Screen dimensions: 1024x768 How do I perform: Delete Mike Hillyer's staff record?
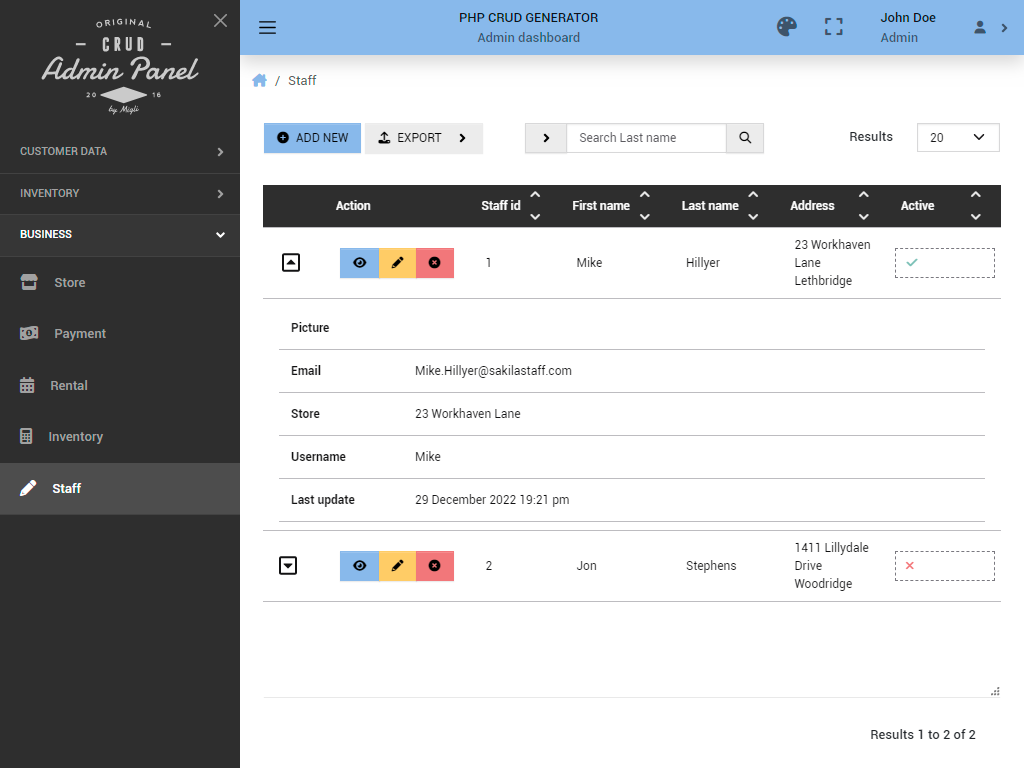click(435, 263)
